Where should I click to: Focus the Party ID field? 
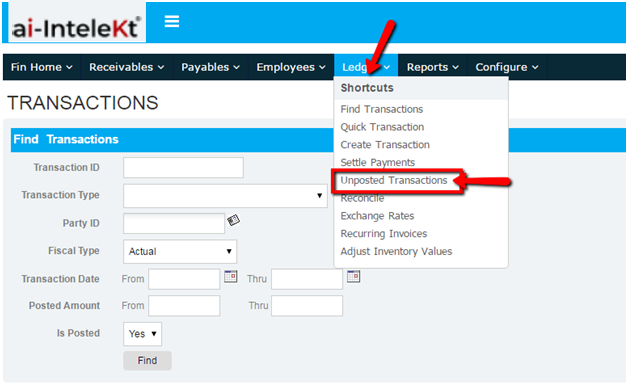click(x=174, y=223)
